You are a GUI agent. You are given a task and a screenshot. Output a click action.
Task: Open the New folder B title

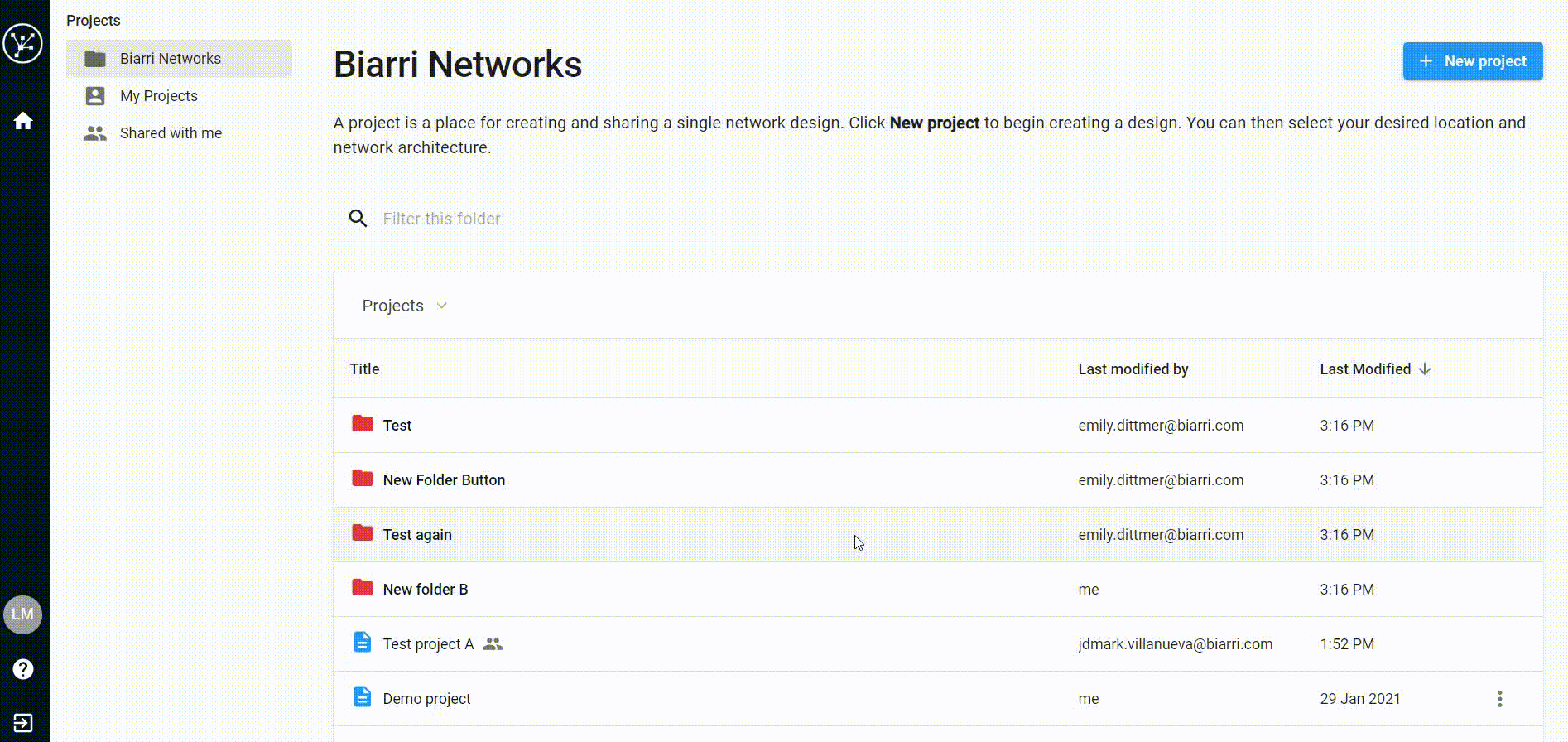426,590
